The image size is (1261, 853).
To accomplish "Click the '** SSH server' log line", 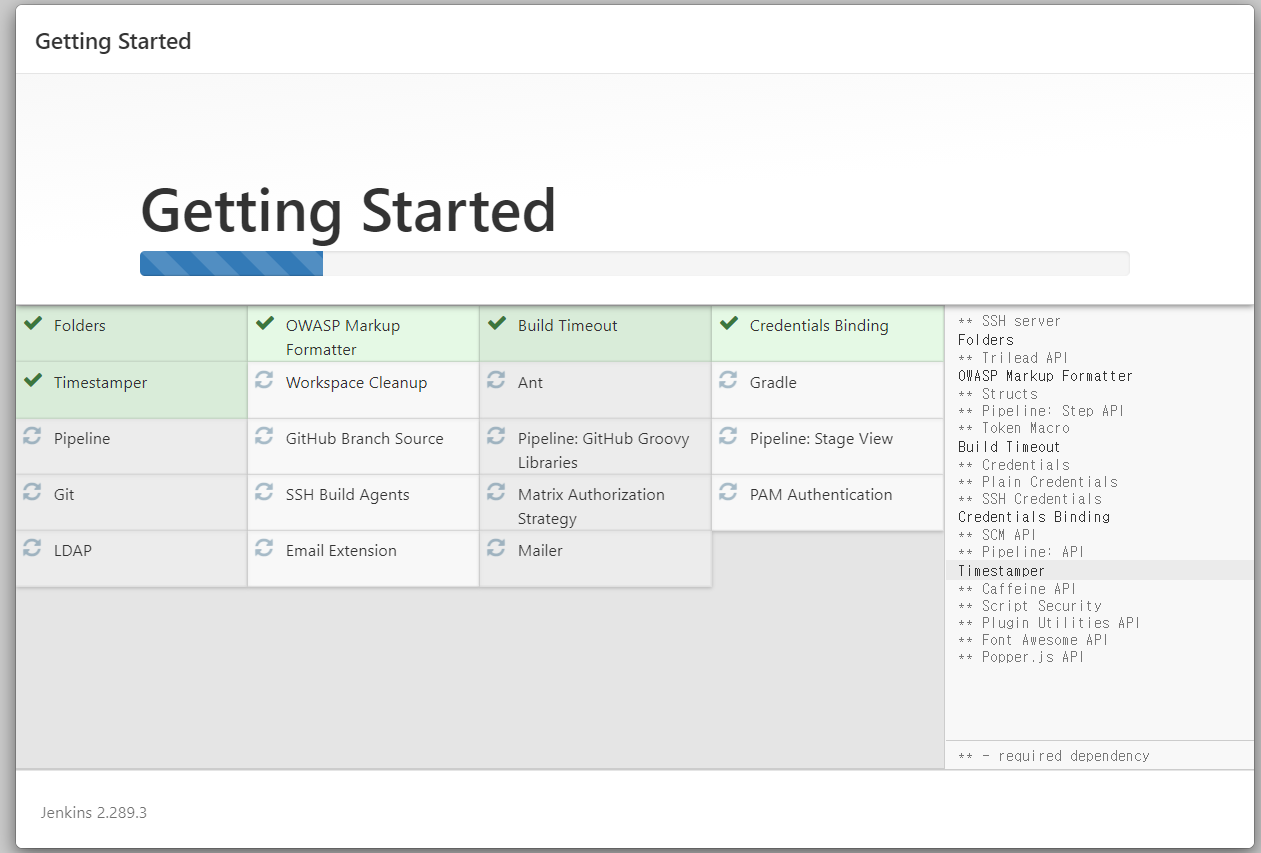I will point(1010,321).
